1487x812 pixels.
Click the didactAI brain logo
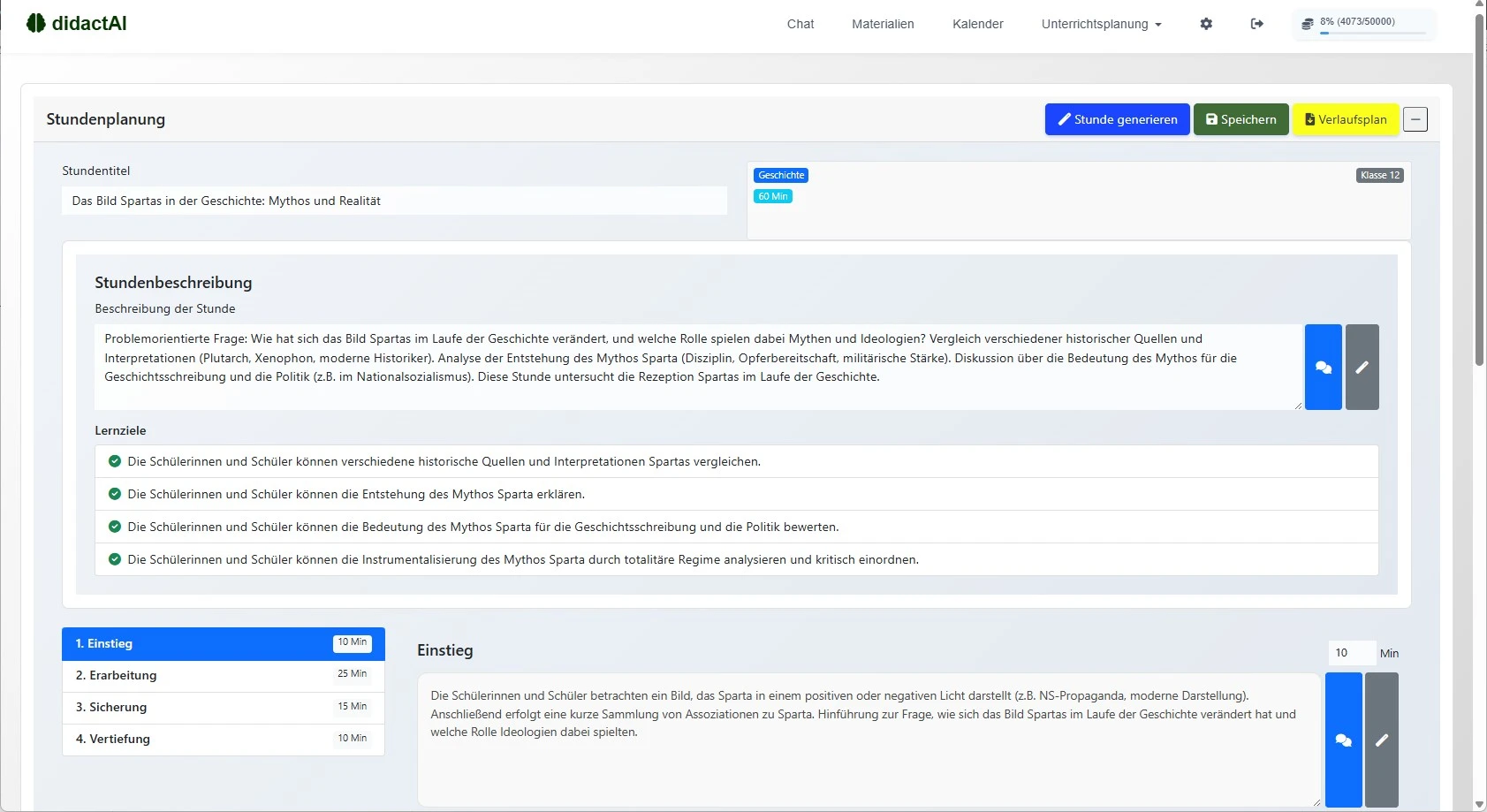(x=35, y=23)
